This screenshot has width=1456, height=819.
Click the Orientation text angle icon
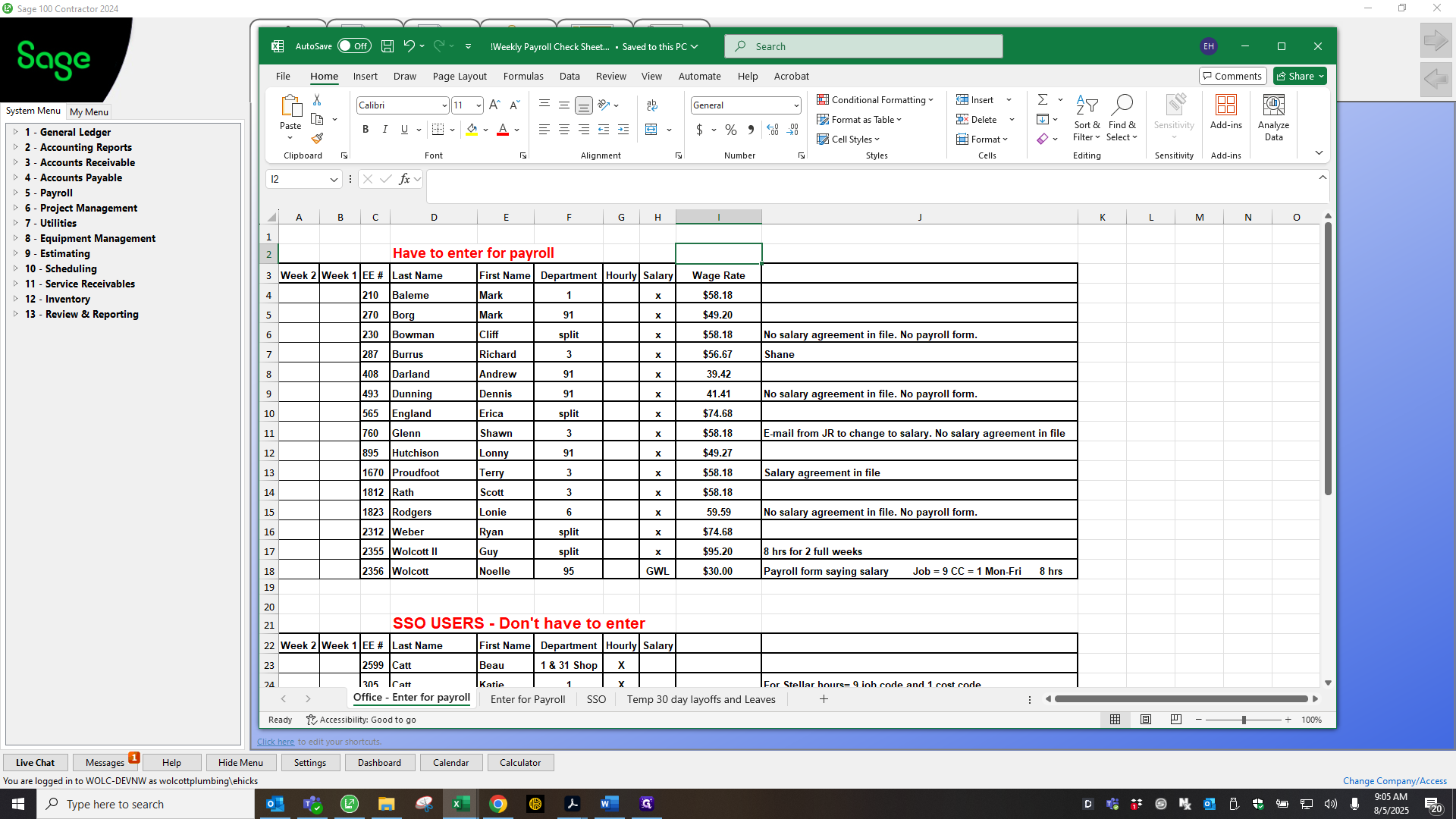point(604,105)
